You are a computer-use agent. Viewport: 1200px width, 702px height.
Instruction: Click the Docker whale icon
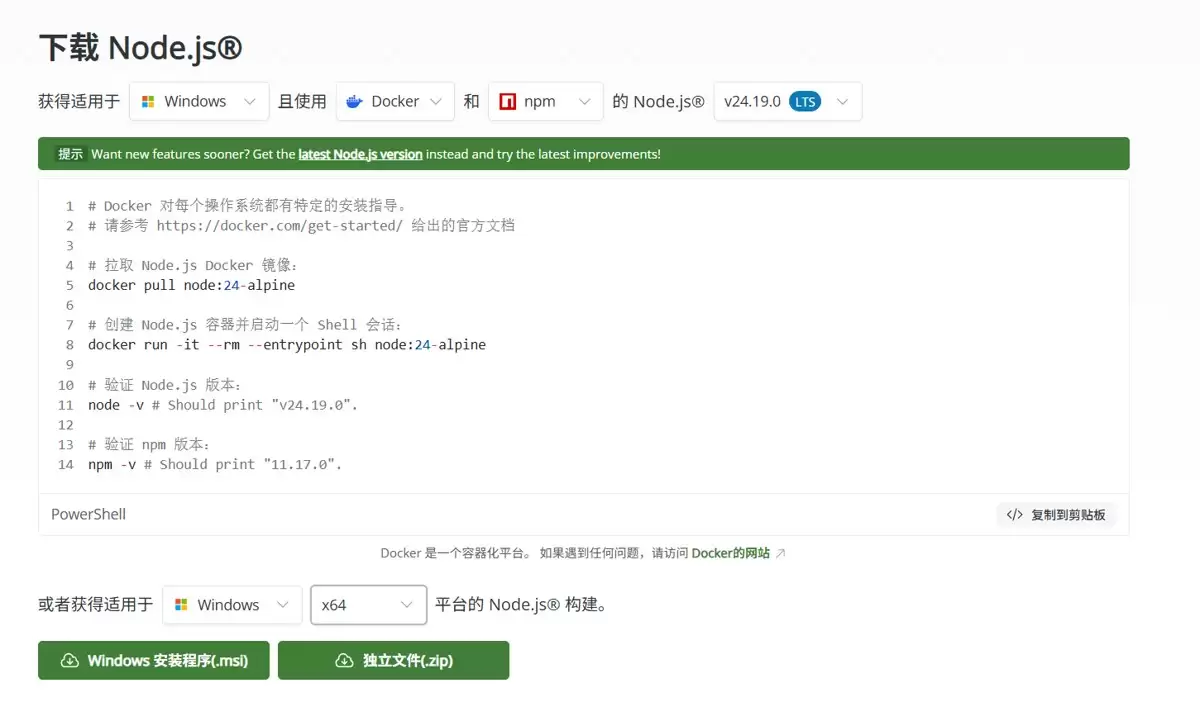point(355,101)
